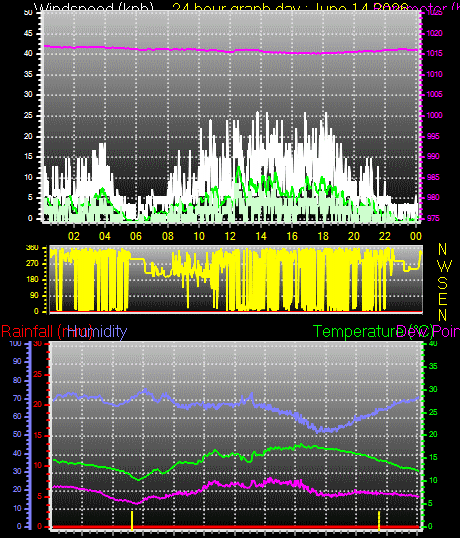Select the 90 wind direction label
The image size is (460, 538).
click(x=34, y=295)
